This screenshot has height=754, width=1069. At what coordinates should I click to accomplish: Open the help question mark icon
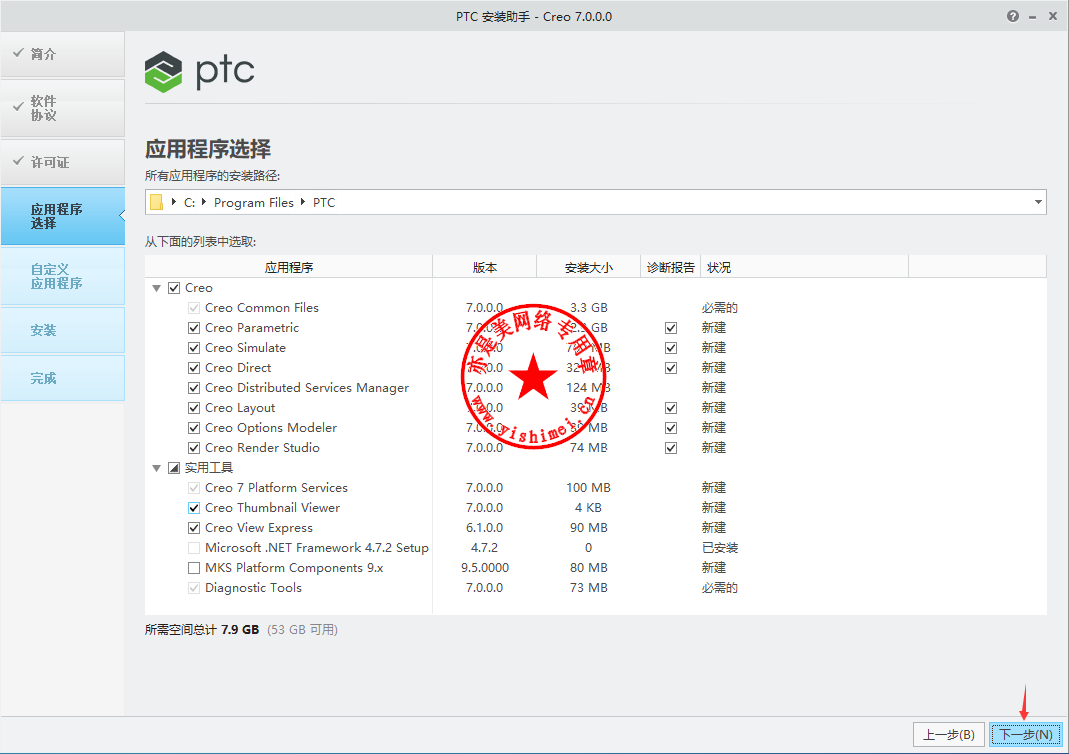click(1012, 16)
